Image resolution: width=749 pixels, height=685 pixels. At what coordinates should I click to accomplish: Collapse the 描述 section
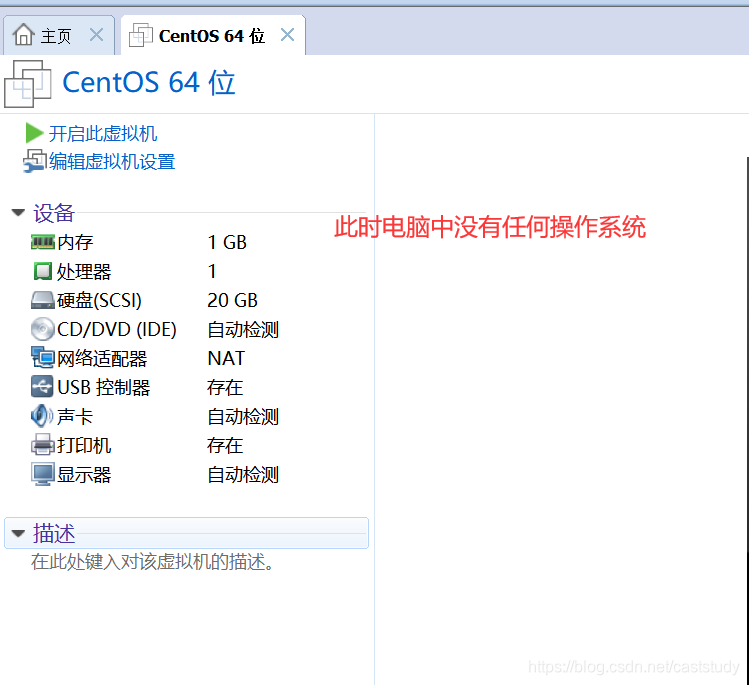pos(18,533)
